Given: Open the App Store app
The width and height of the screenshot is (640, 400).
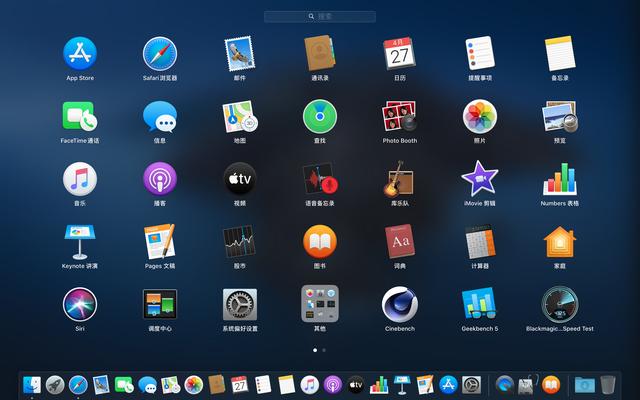Looking at the screenshot, I should click(80, 54).
